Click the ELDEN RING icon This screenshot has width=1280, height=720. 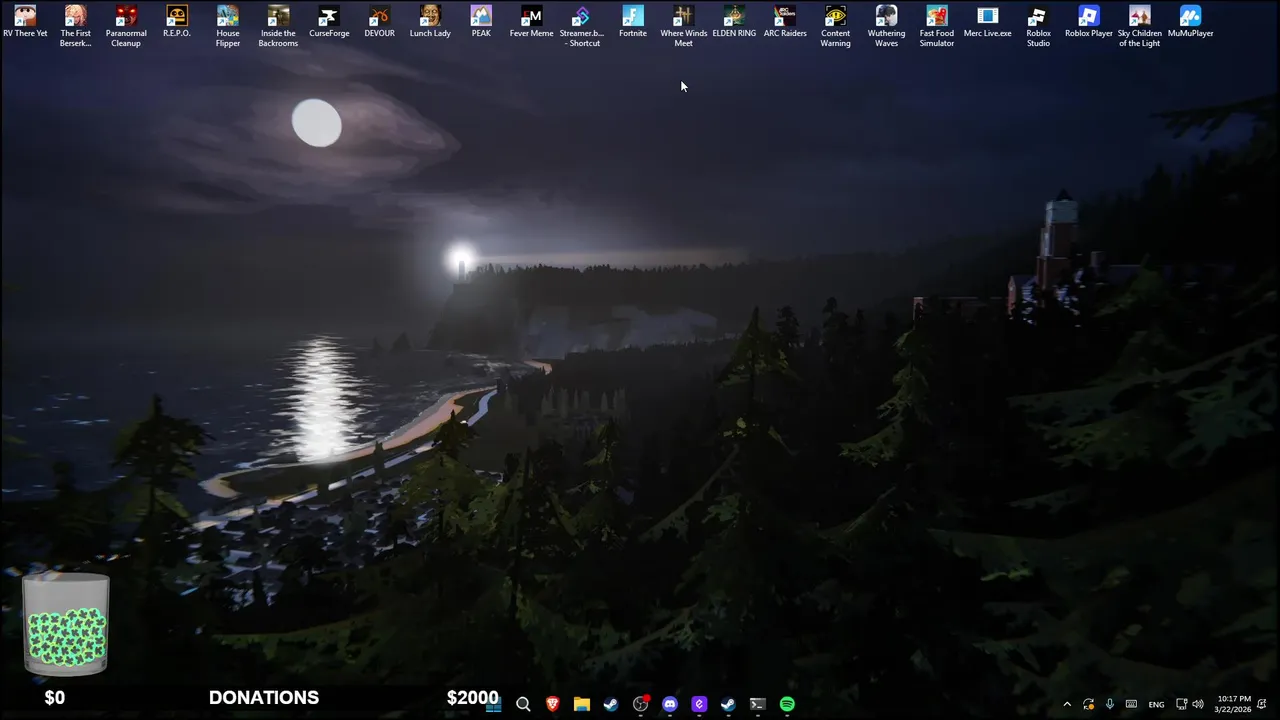click(x=734, y=23)
